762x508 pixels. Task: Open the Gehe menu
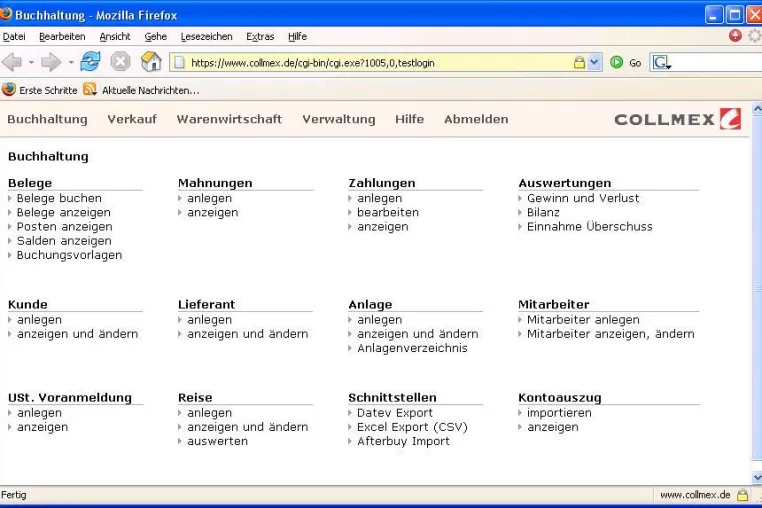click(156, 36)
